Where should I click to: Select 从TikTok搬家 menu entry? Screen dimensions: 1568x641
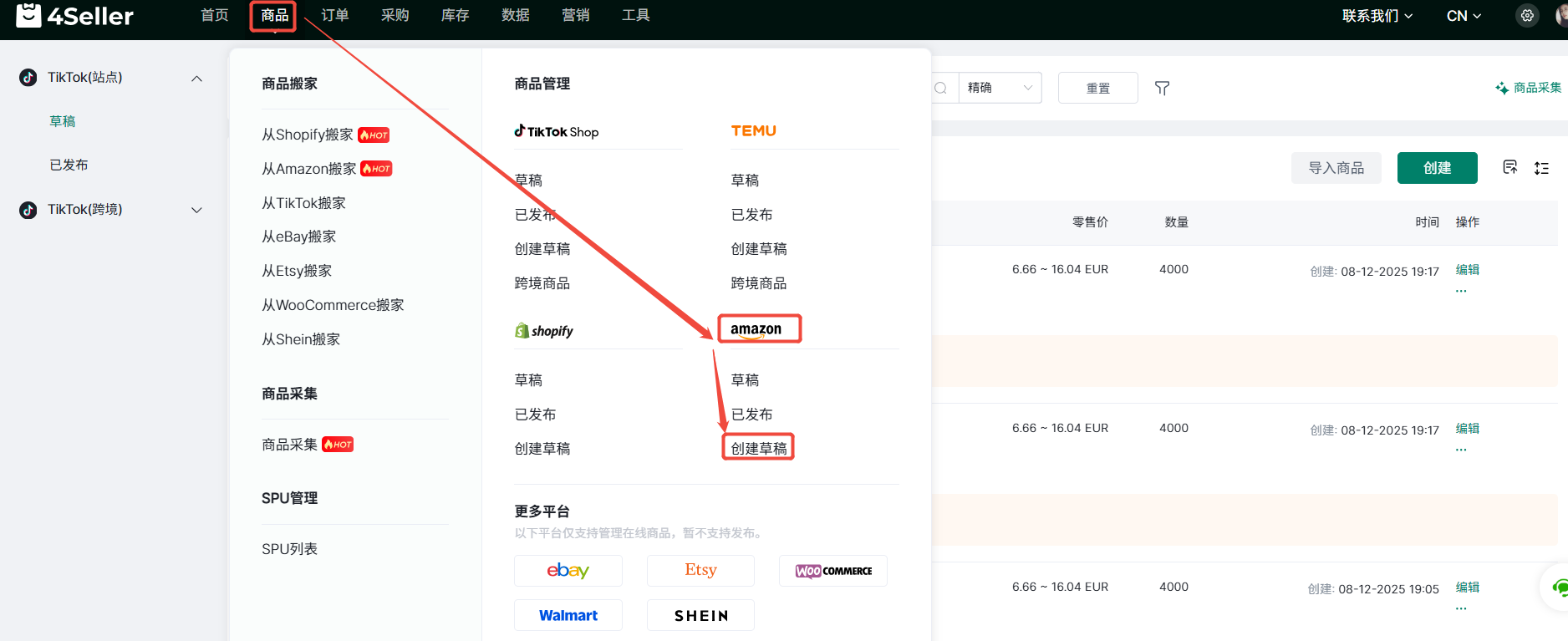(x=303, y=203)
